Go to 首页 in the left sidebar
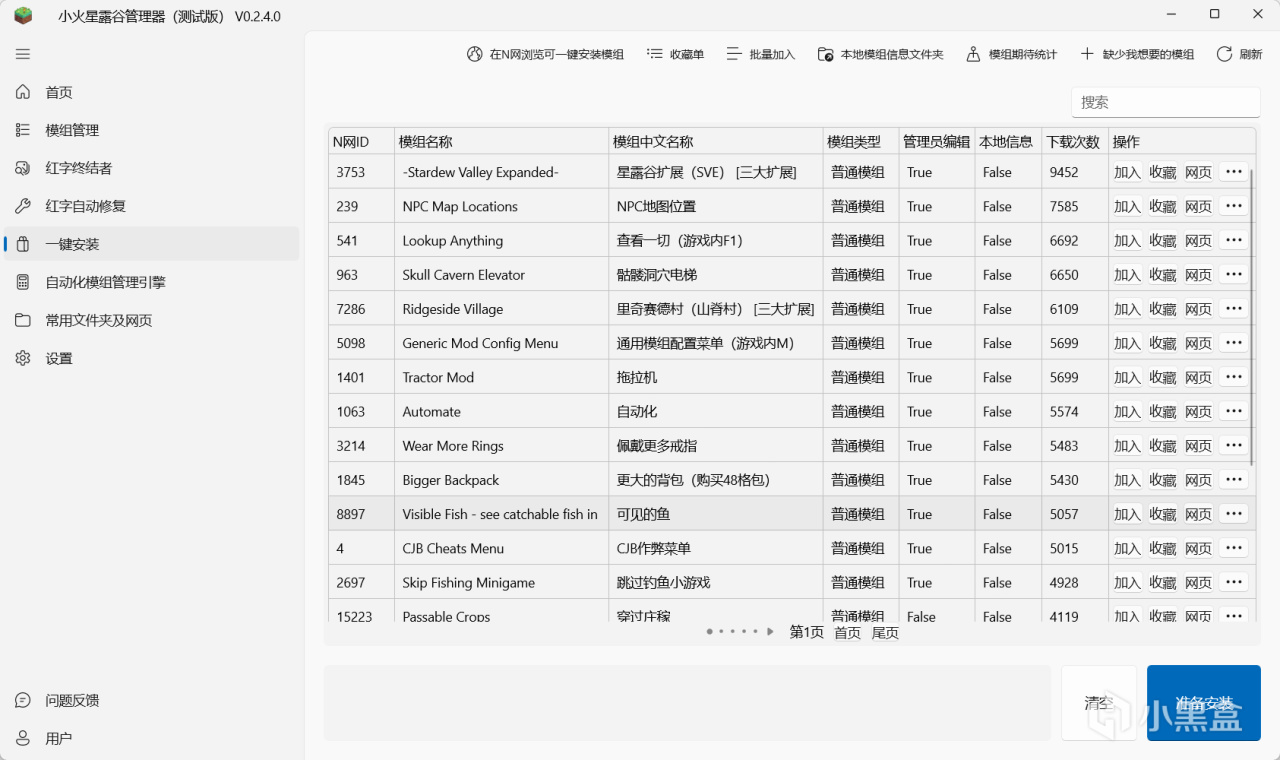The image size is (1280, 760). [x=152, y=92]
